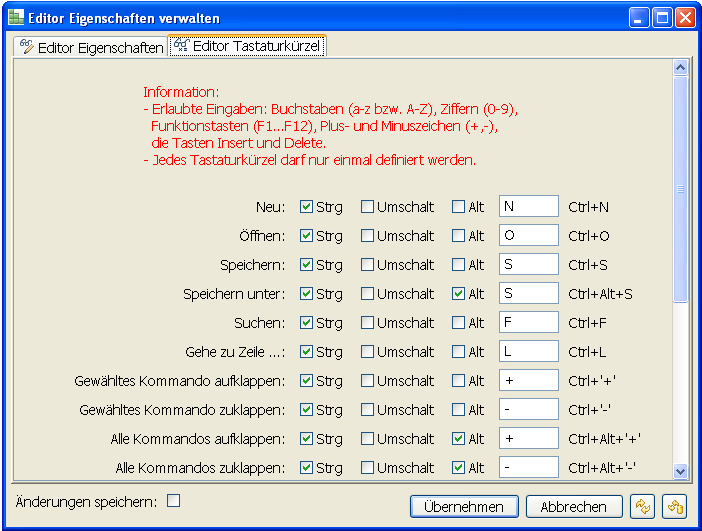Screen dimensions: 702x531
Task: Click the key field for Neu
Action: pos(528,207)
